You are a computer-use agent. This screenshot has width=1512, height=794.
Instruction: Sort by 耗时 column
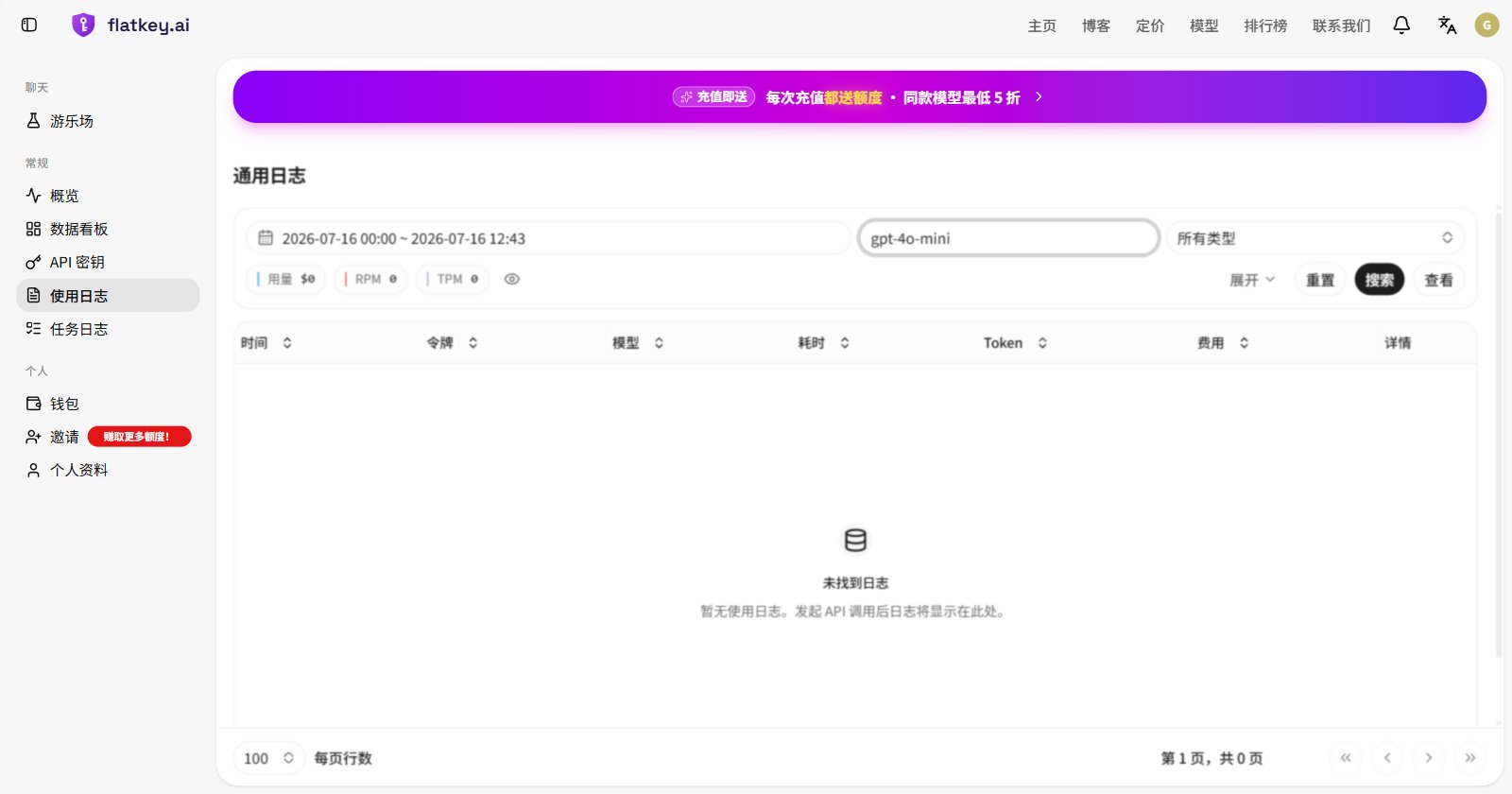[x=845, y=343]
